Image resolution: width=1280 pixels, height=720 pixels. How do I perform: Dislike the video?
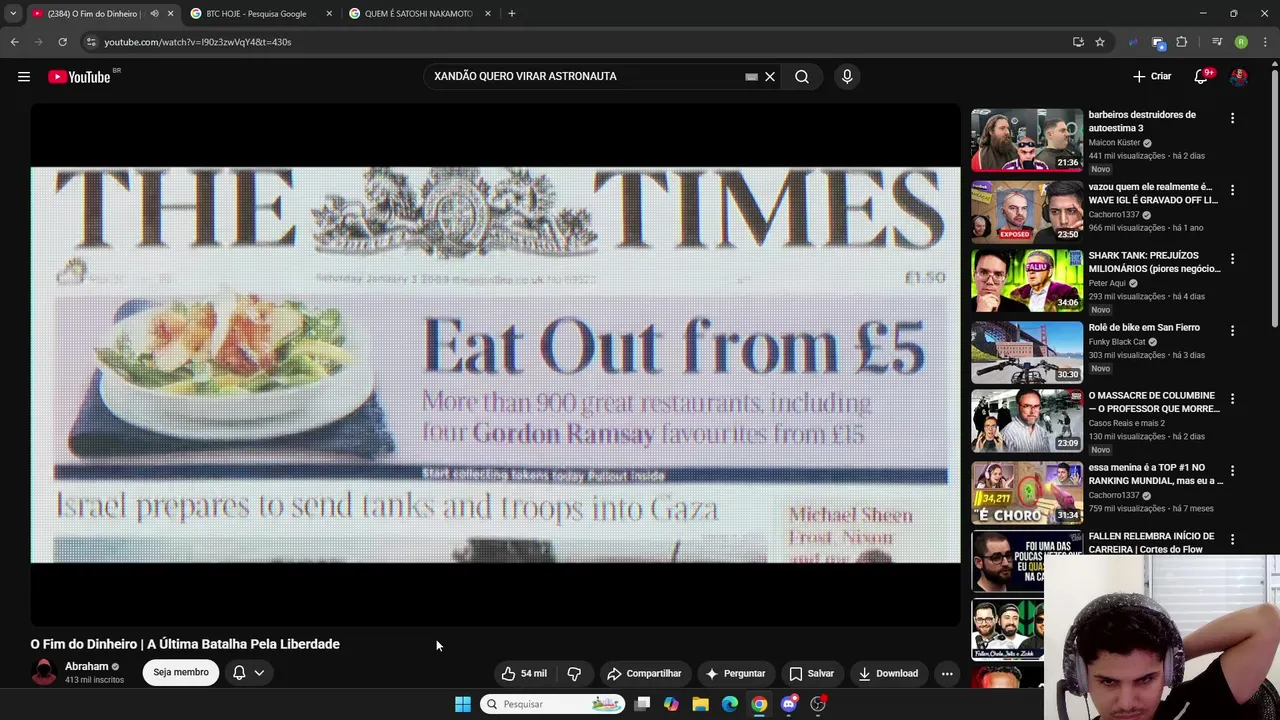pos(574,673)
